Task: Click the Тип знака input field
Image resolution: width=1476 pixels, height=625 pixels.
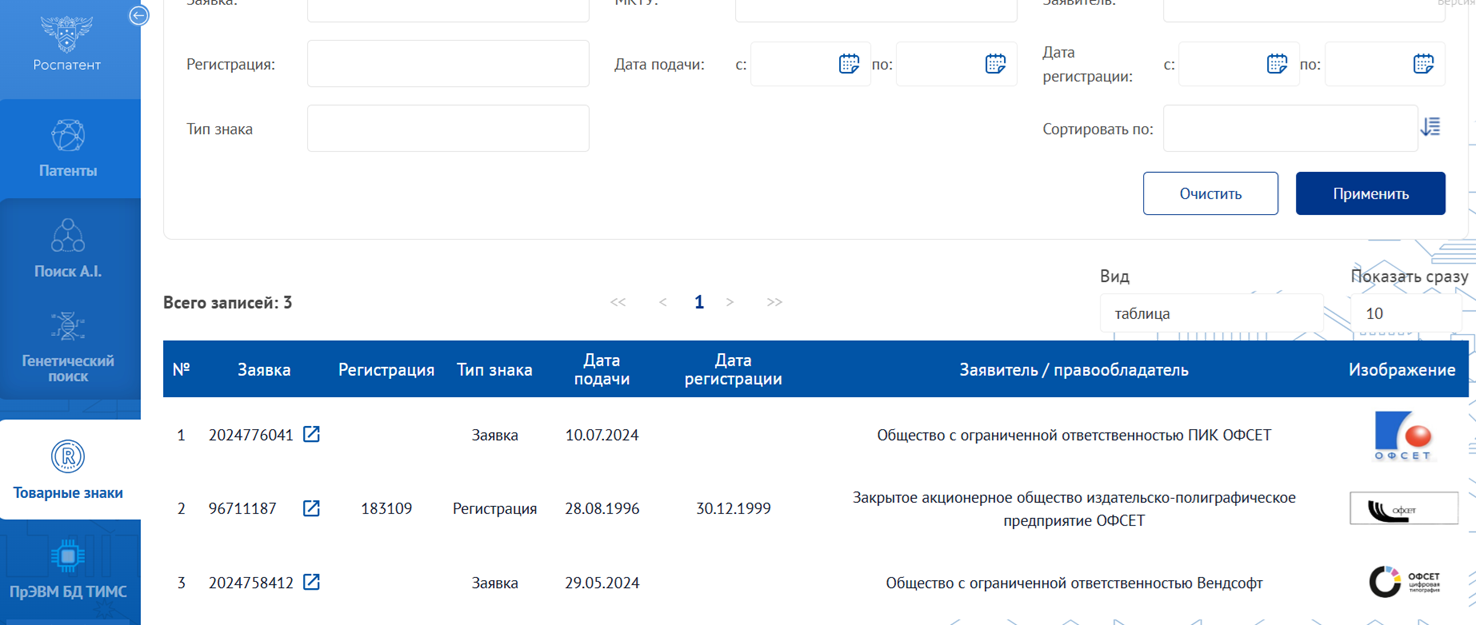Action: coord(448,128)
